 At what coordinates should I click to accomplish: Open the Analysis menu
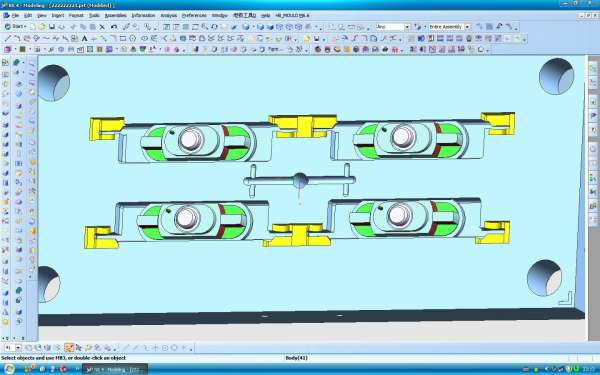[168, 16]
